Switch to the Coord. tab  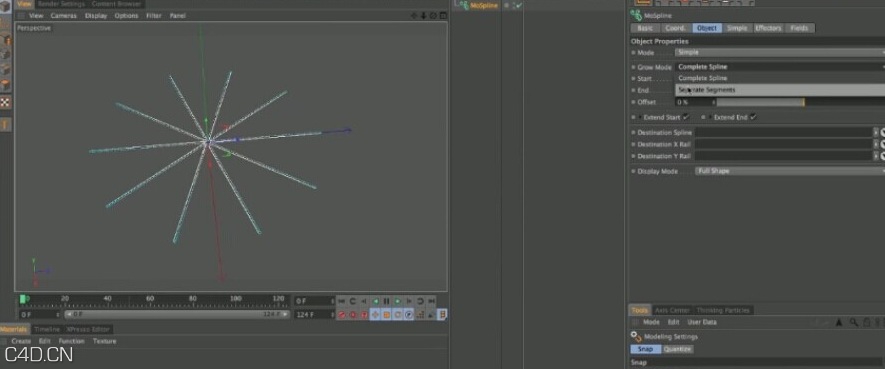(676, 28)
